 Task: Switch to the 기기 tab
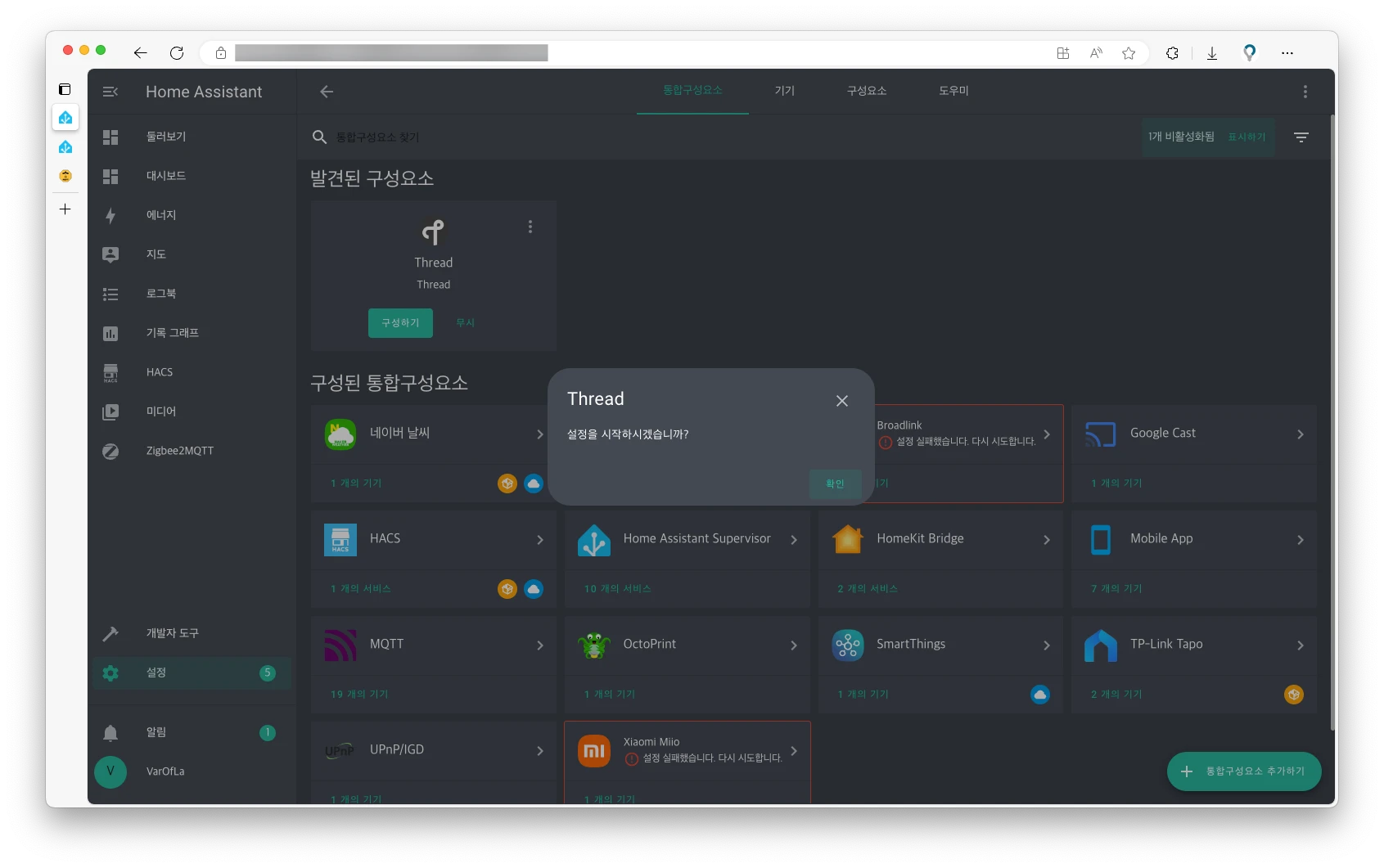[x=784, y=91]
